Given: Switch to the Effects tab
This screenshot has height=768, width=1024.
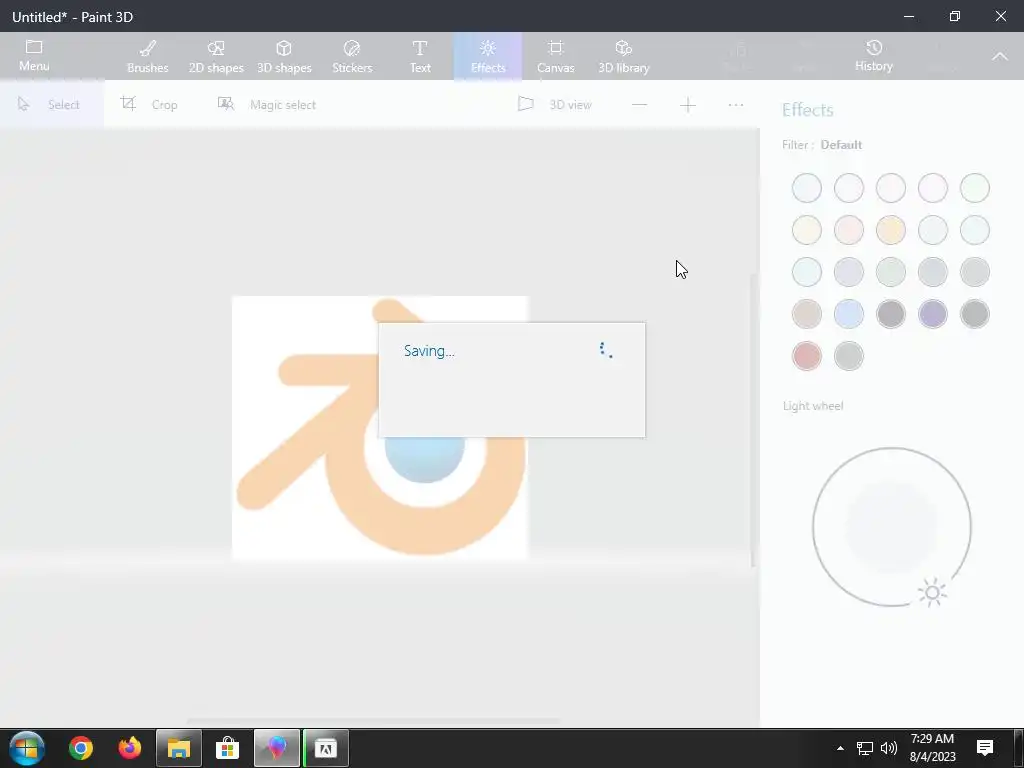Looking at the screenshot, I should point(488,56).
